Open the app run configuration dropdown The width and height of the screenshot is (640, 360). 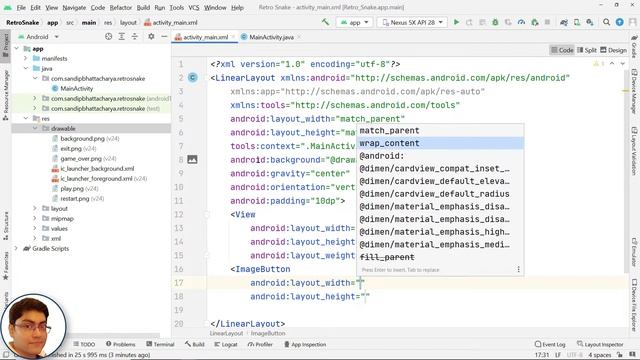point(354,22)
